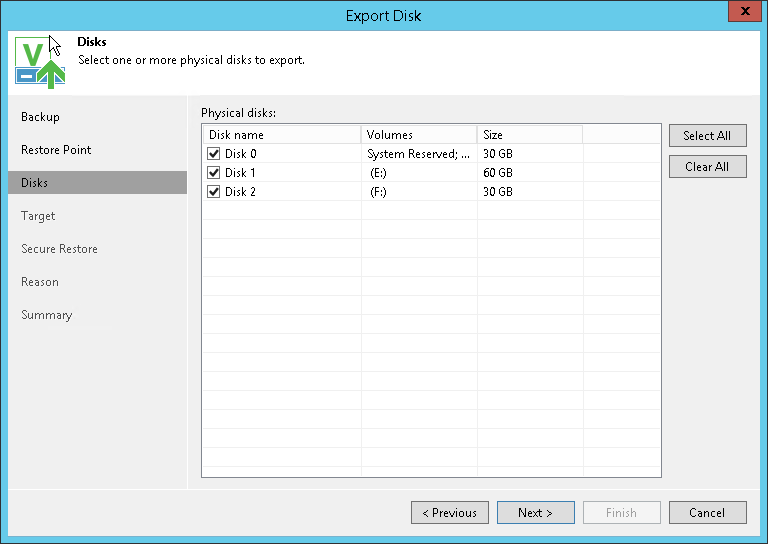Viewport: 768px width, 544px height.
Task: Open the Secure Restore step
Action: point(59,249)
